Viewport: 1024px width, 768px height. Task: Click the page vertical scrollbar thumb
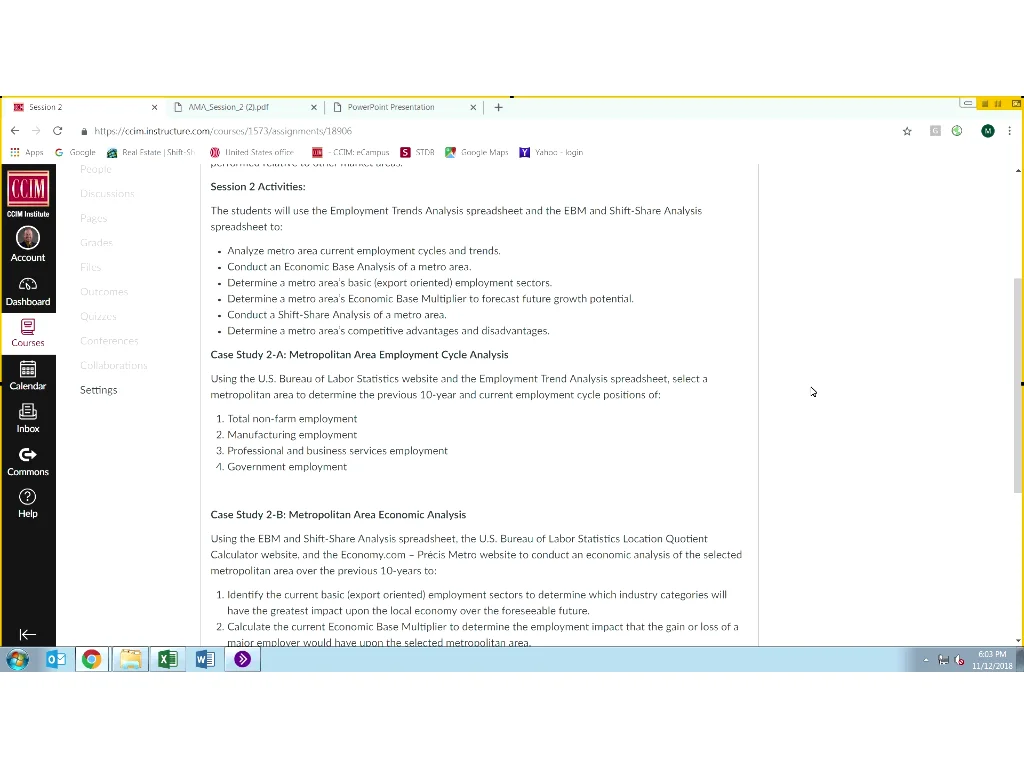tap(1017, 385)
